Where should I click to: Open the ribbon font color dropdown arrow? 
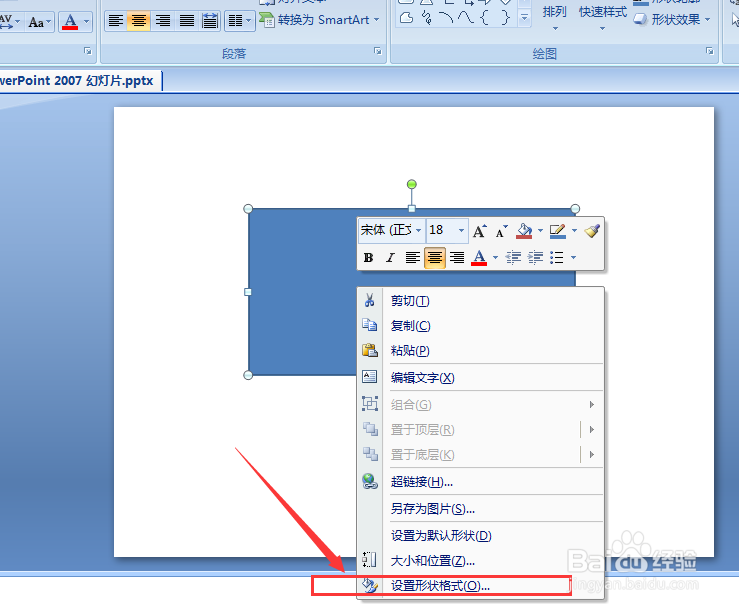tap(86, 22)
